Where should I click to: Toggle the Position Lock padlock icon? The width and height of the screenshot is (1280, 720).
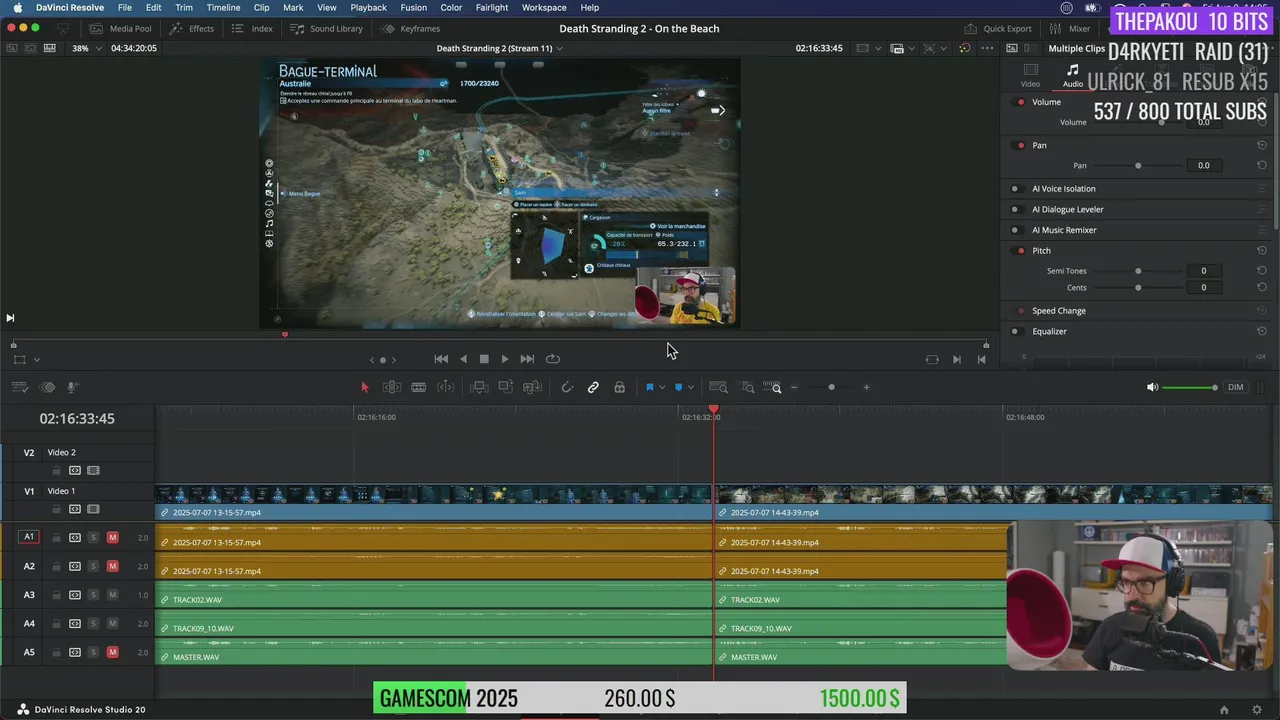(x=619, y=387)
